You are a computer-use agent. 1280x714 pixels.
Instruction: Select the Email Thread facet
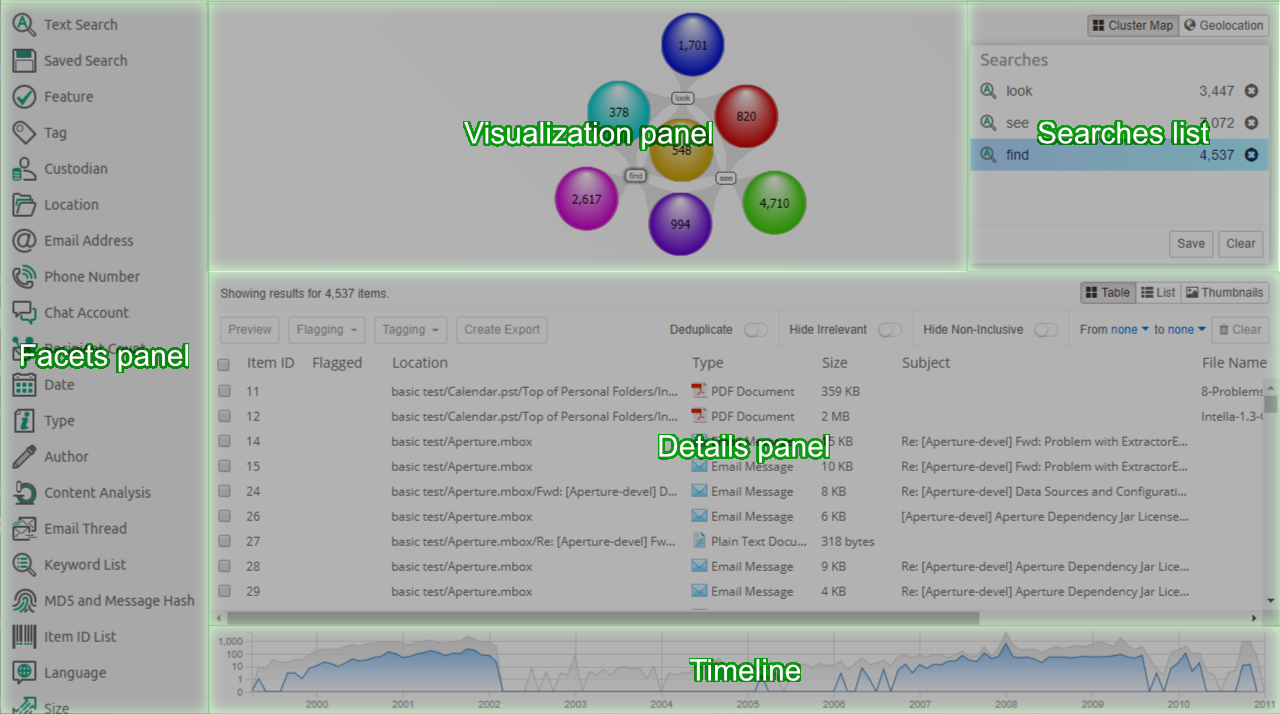coord(86,528)
